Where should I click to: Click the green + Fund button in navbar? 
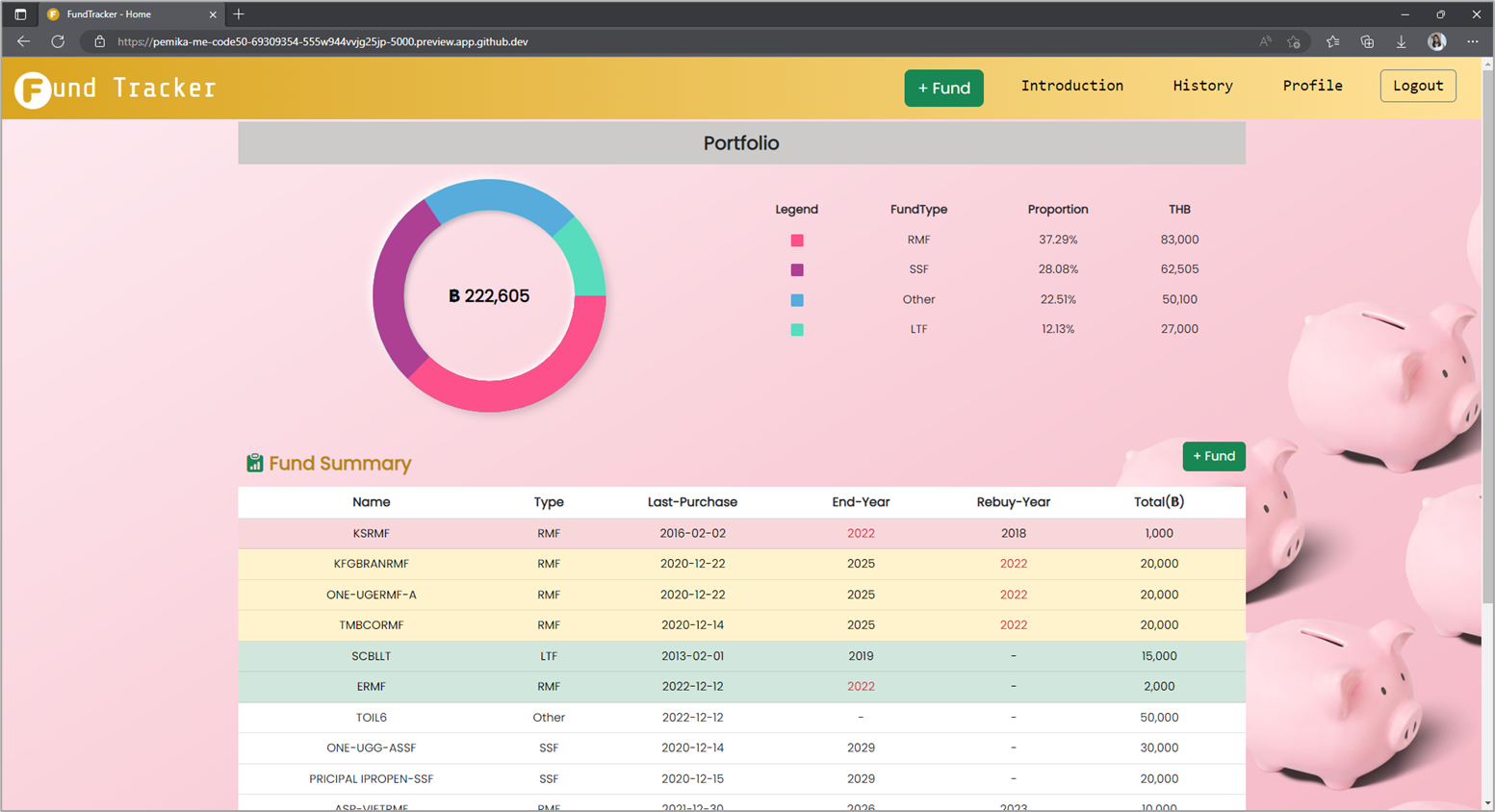point(943,88)
